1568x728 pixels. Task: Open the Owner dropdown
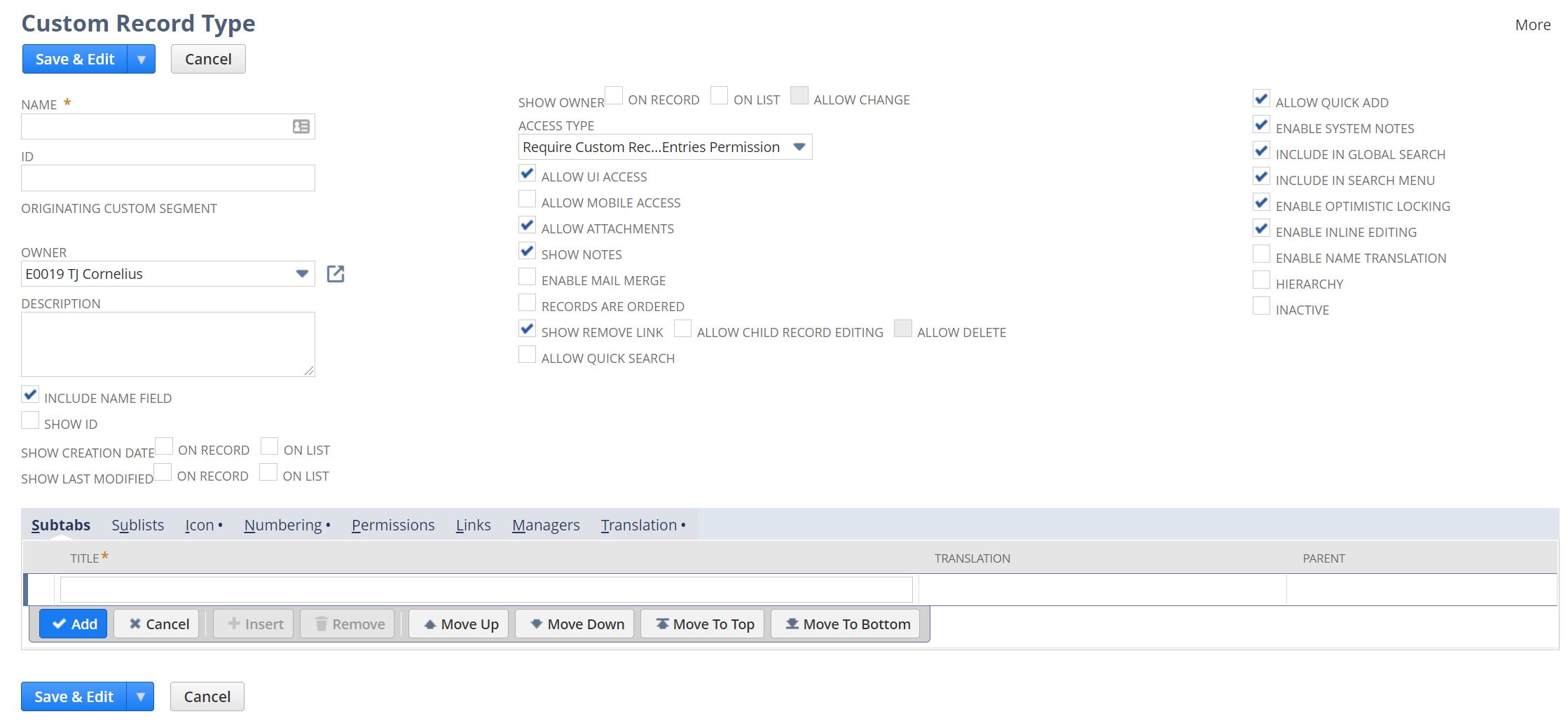168,274
